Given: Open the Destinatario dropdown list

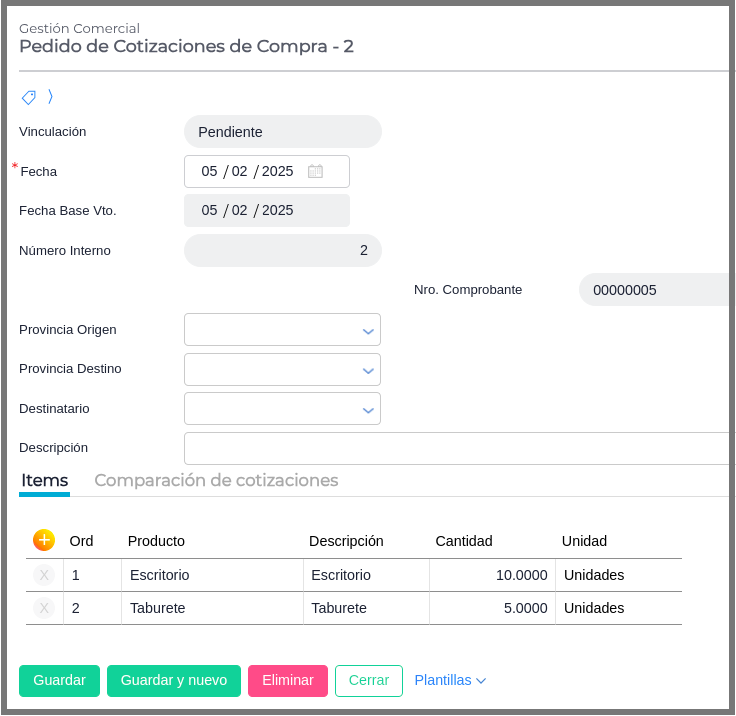Looking at the screenshot, I should click(282, 409).
